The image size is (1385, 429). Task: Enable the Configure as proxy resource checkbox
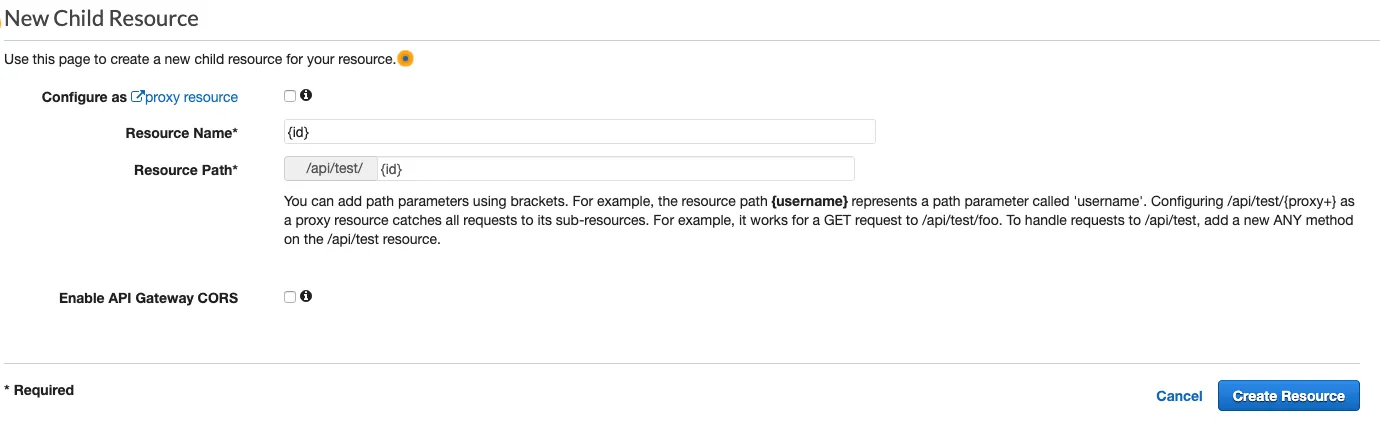coord(290,96)
